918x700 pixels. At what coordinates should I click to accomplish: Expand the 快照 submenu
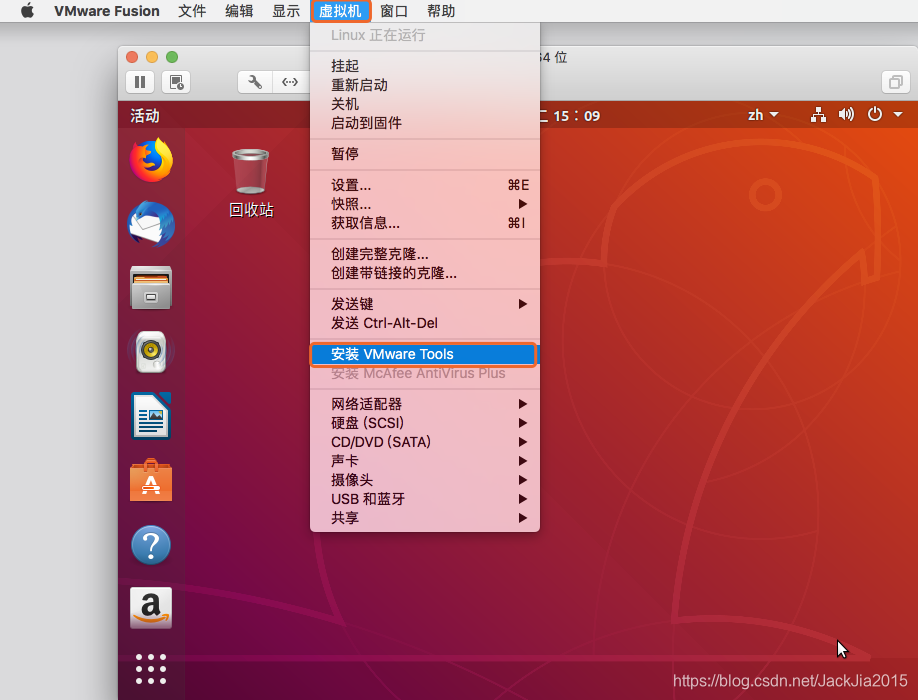(424, 204)
